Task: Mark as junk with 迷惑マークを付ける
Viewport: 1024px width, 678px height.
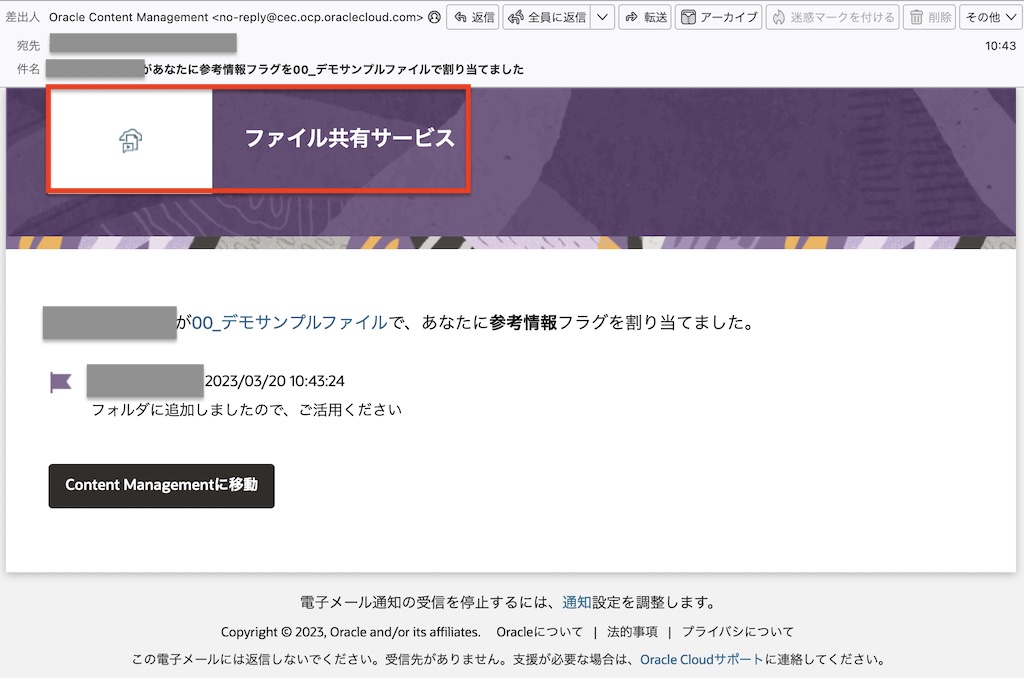Action: [832, 17]
